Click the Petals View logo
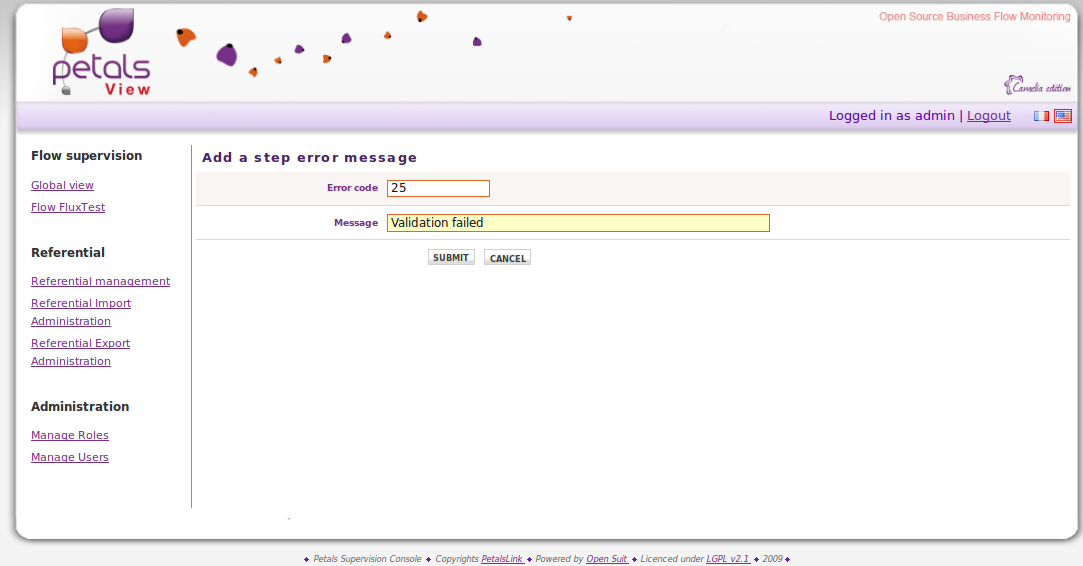 pyautogui.click(x=101, y=53)
